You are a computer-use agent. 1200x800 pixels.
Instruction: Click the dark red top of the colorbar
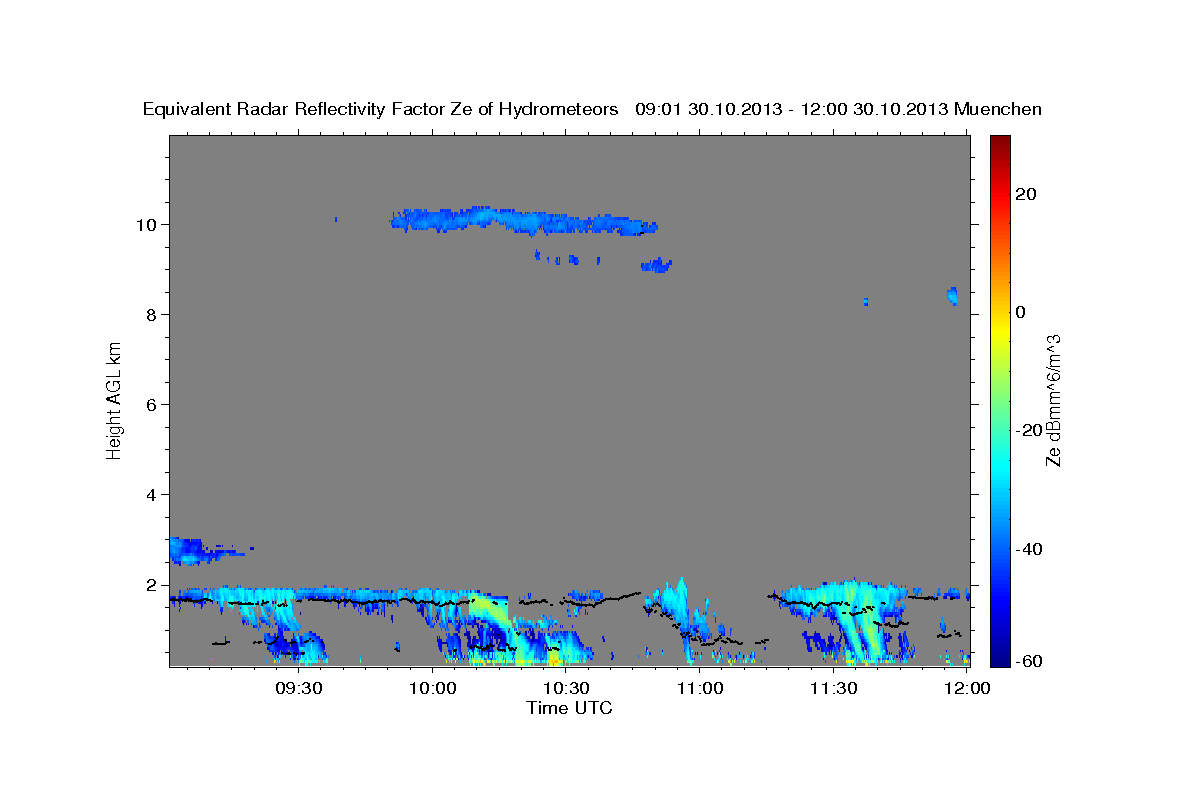(999, 144)
